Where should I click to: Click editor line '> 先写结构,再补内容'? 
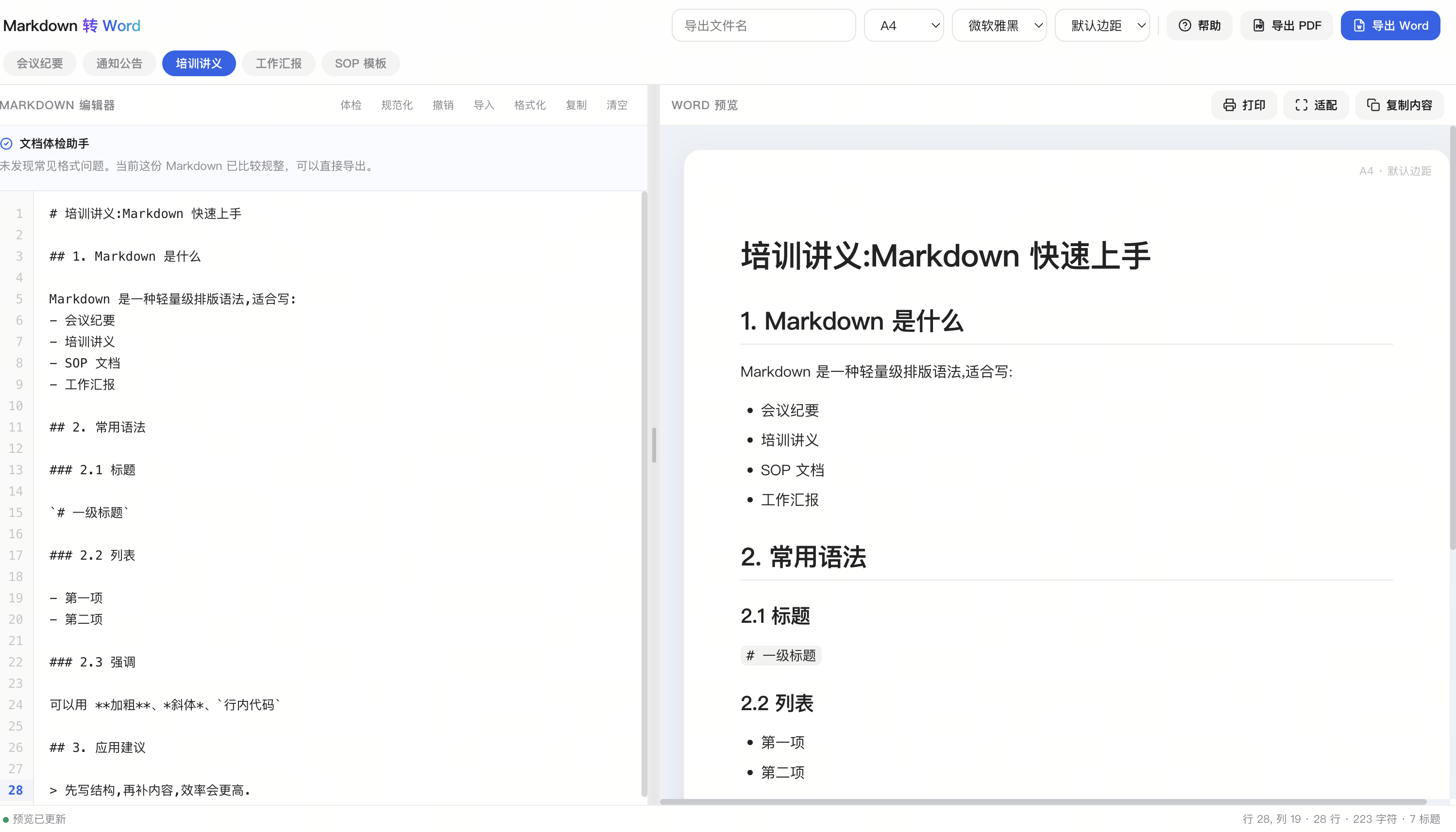150,790
